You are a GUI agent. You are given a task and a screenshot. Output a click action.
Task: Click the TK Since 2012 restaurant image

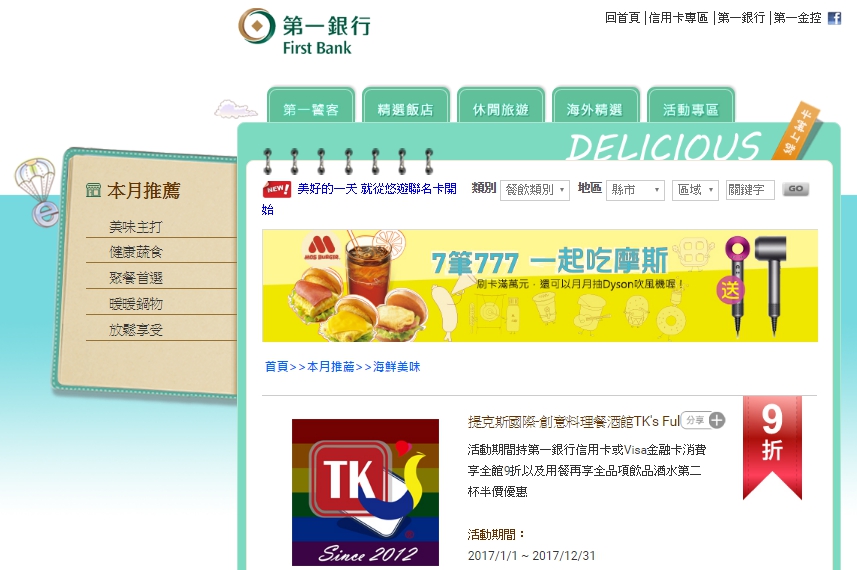point(365,492)
